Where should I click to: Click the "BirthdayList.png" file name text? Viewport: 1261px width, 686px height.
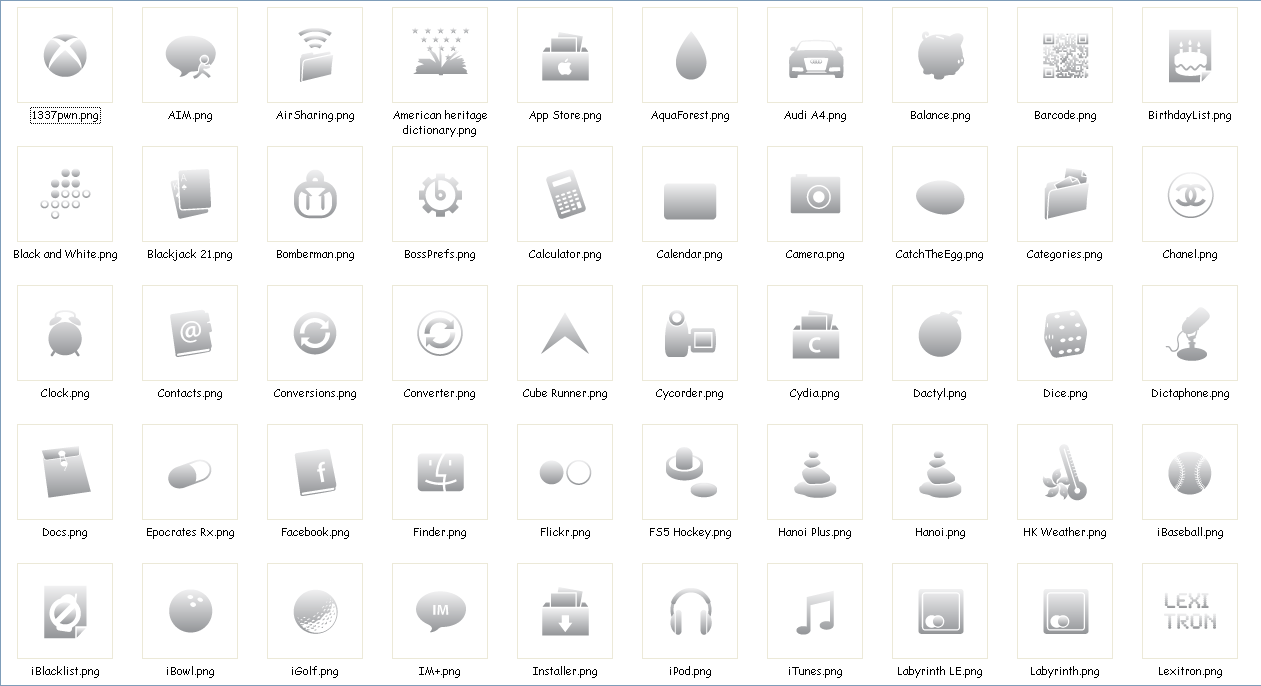(x=1190, y=115)
